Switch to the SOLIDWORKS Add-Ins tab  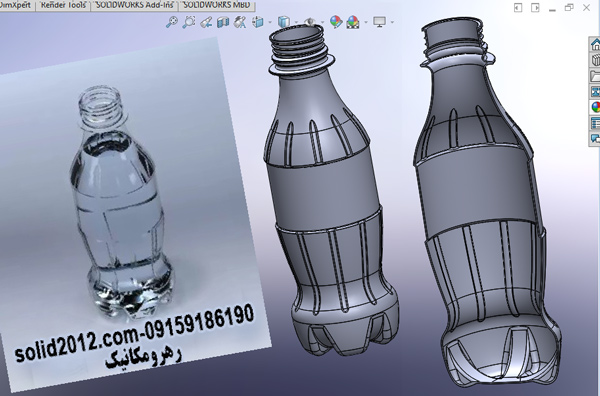click(134, 5)
